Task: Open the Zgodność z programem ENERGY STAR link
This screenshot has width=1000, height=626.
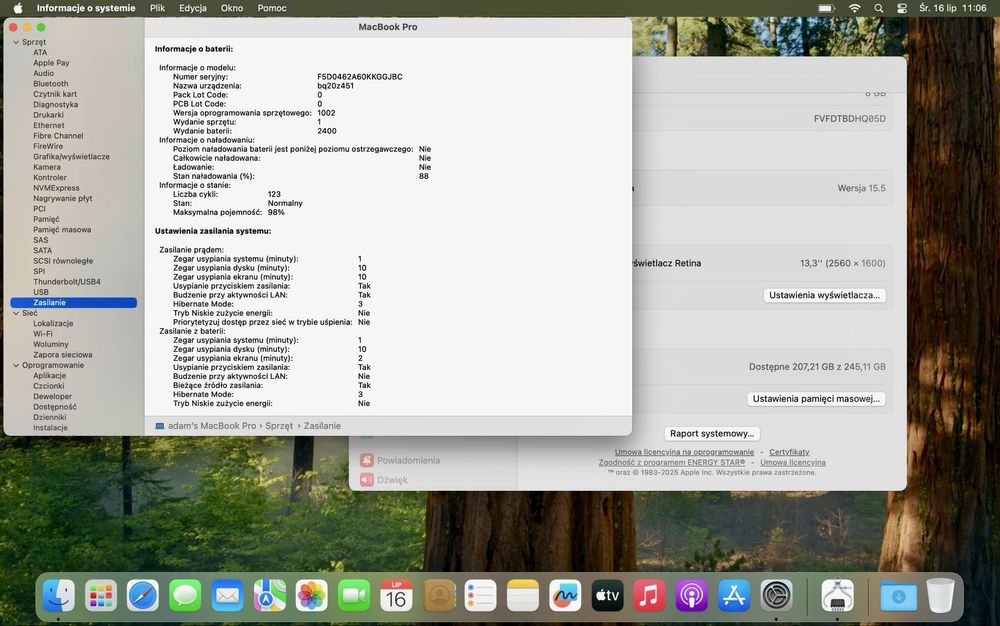Action: click(672, 462)
